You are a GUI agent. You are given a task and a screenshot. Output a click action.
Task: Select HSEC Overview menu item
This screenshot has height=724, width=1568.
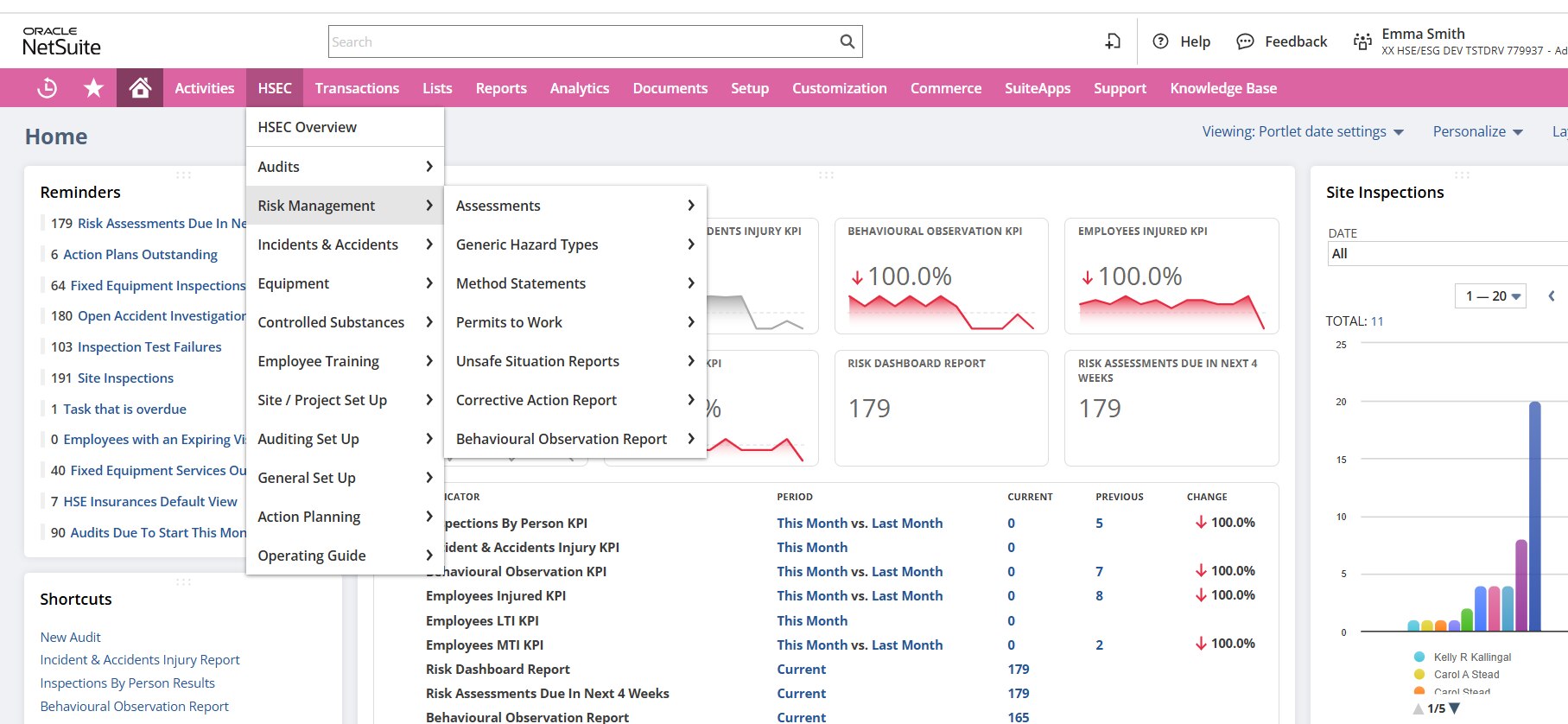tap(307, 127)
